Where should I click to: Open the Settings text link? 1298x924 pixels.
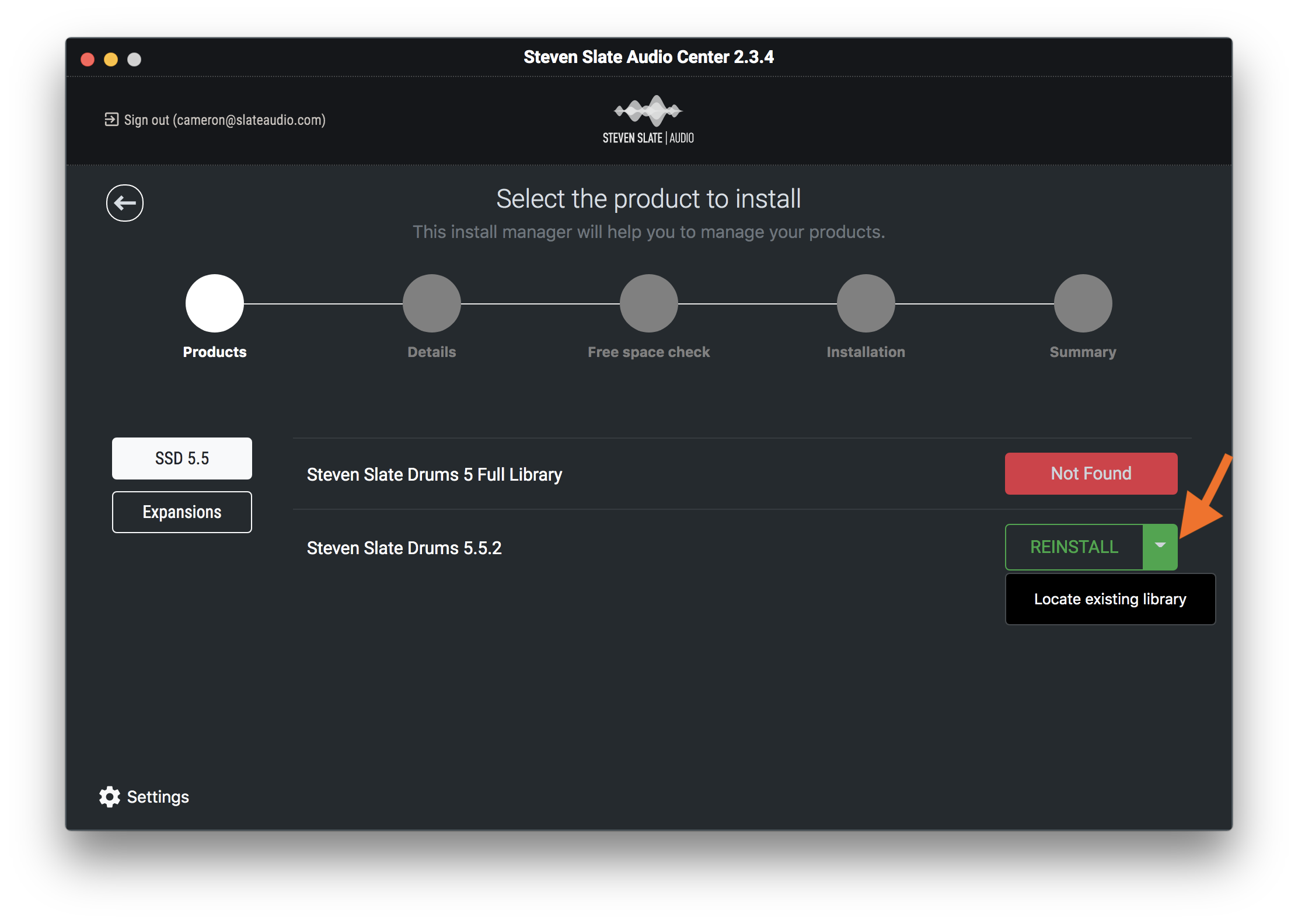click(158, 797)
